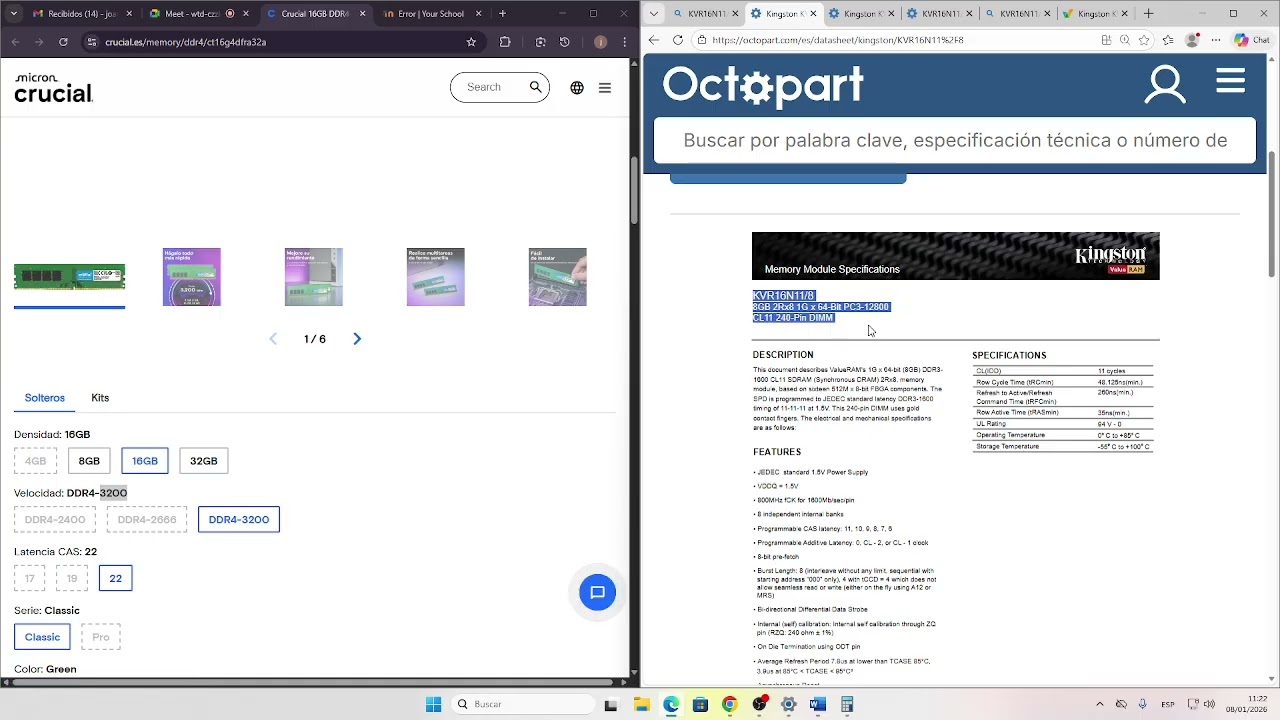The width and height of the screenshot is (1280, 720).
Task: Select 16GB density option
Action: (145, 461)
